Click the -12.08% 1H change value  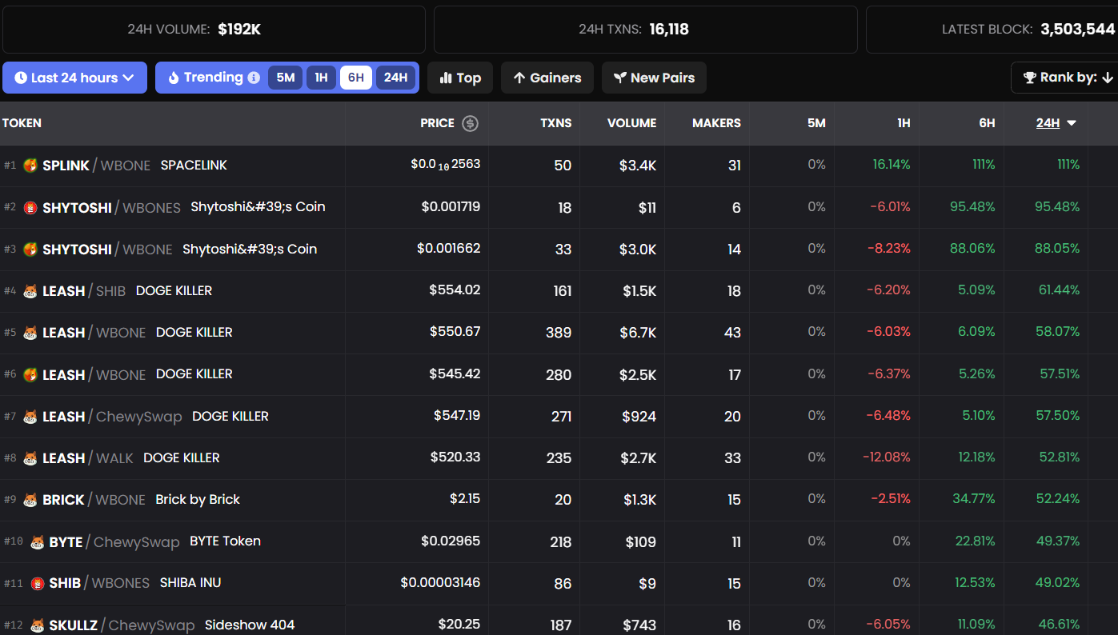point(886,458)
